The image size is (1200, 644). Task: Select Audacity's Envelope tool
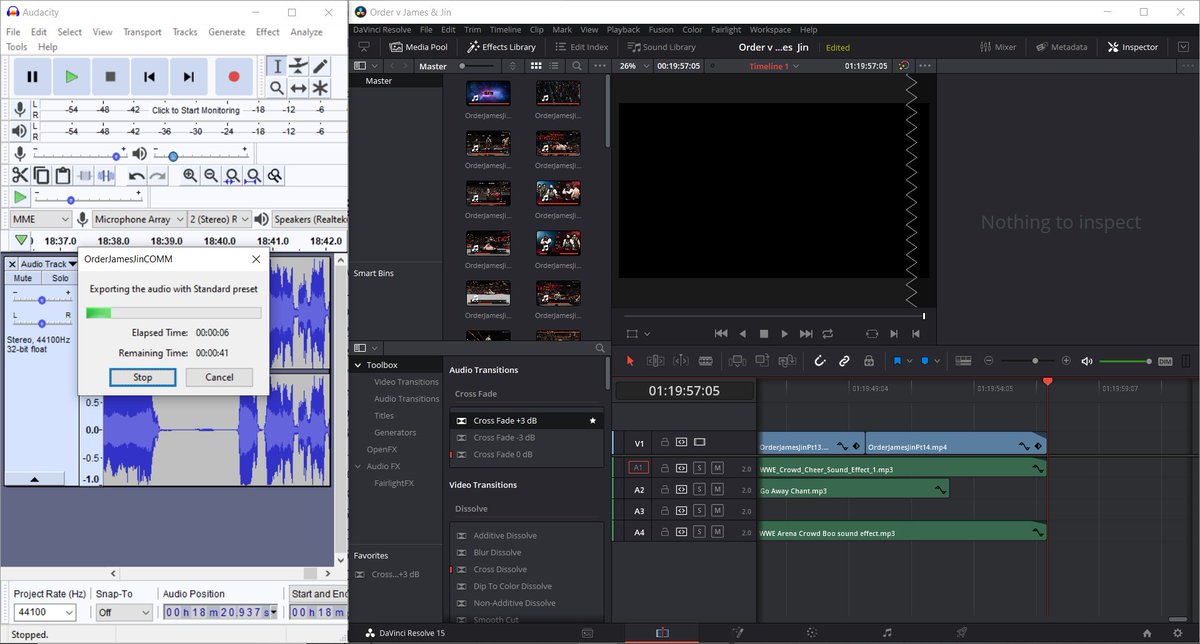pos(299,66)
